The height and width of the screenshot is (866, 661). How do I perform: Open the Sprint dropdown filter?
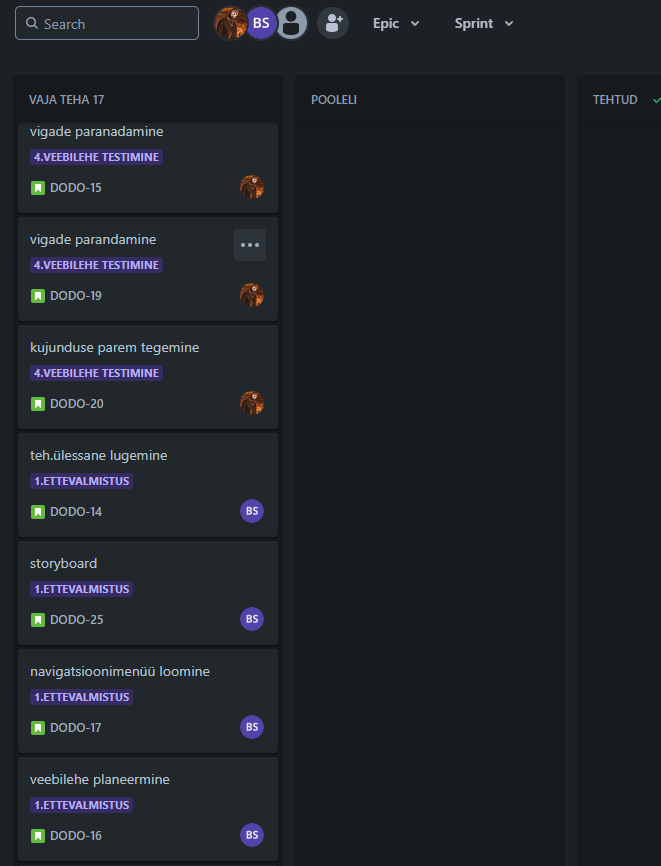[484, 23]
